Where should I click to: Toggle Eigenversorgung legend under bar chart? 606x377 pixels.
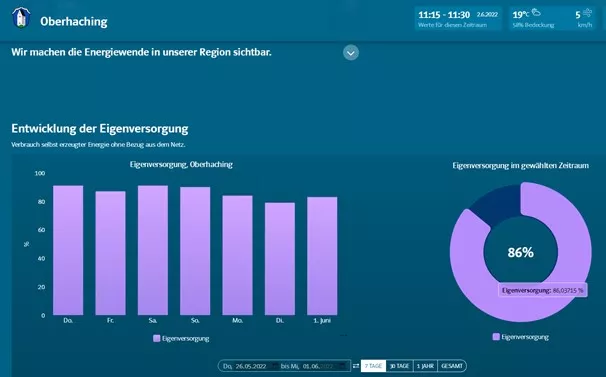click(x=181, y=339)
